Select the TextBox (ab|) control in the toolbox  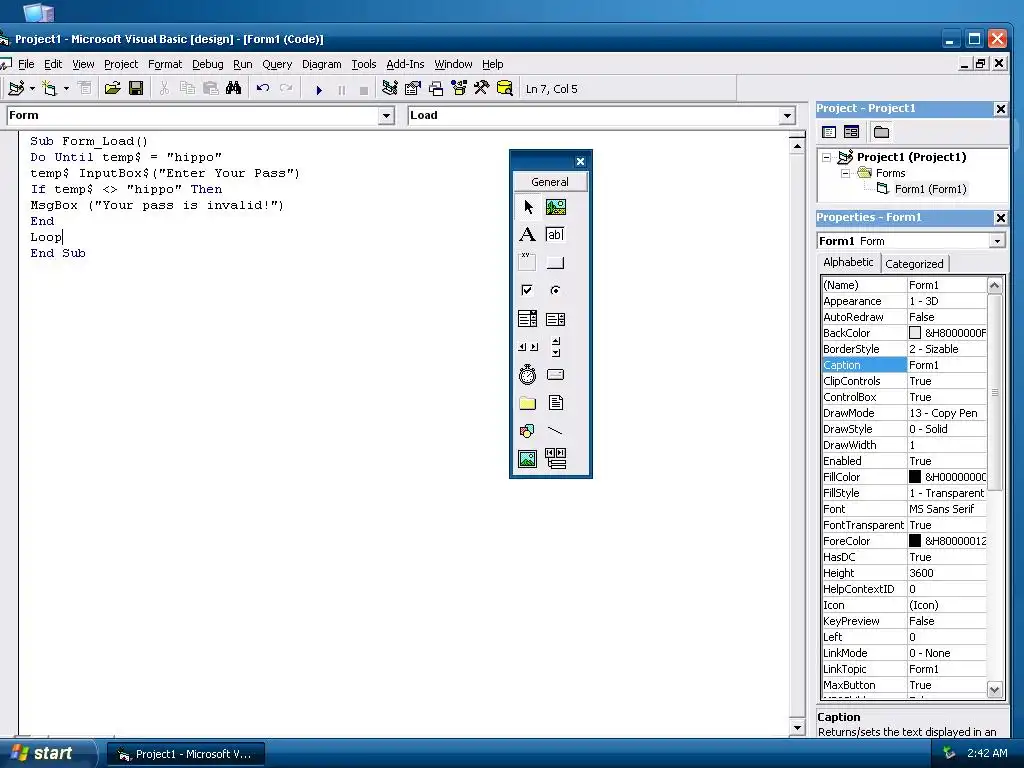pyautogui.click(x=556, y=234)
